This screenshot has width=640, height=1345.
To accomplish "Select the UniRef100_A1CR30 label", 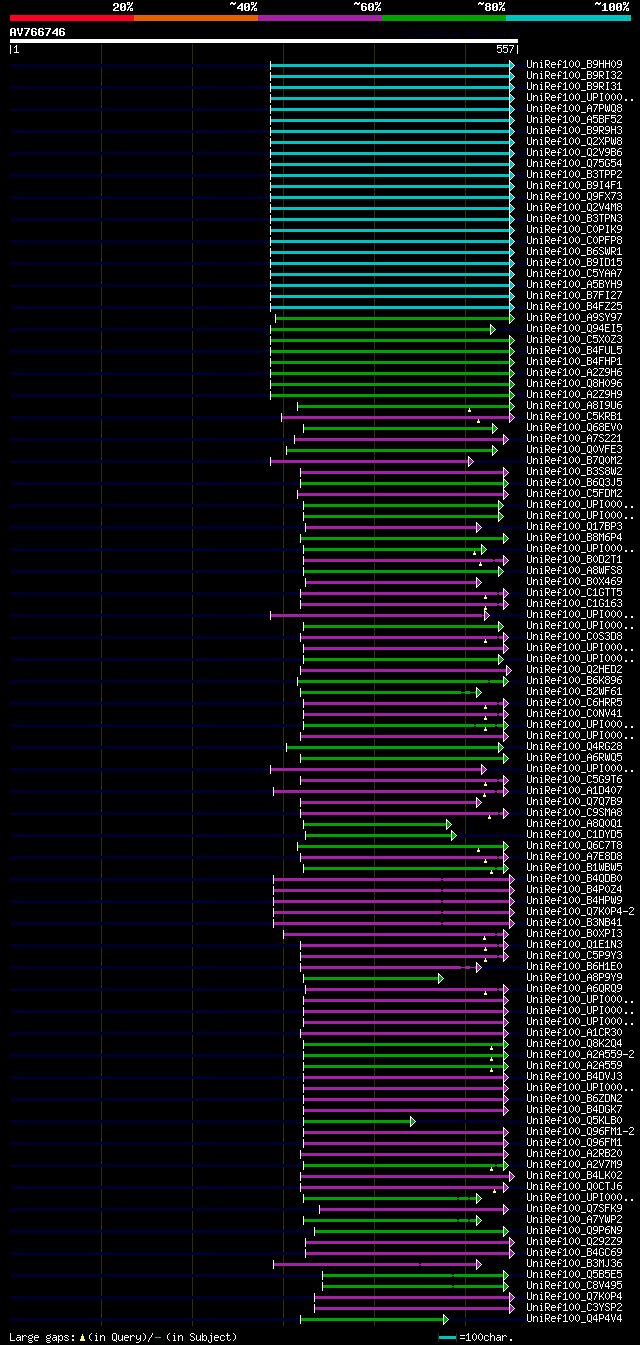I will (576, 1033).
